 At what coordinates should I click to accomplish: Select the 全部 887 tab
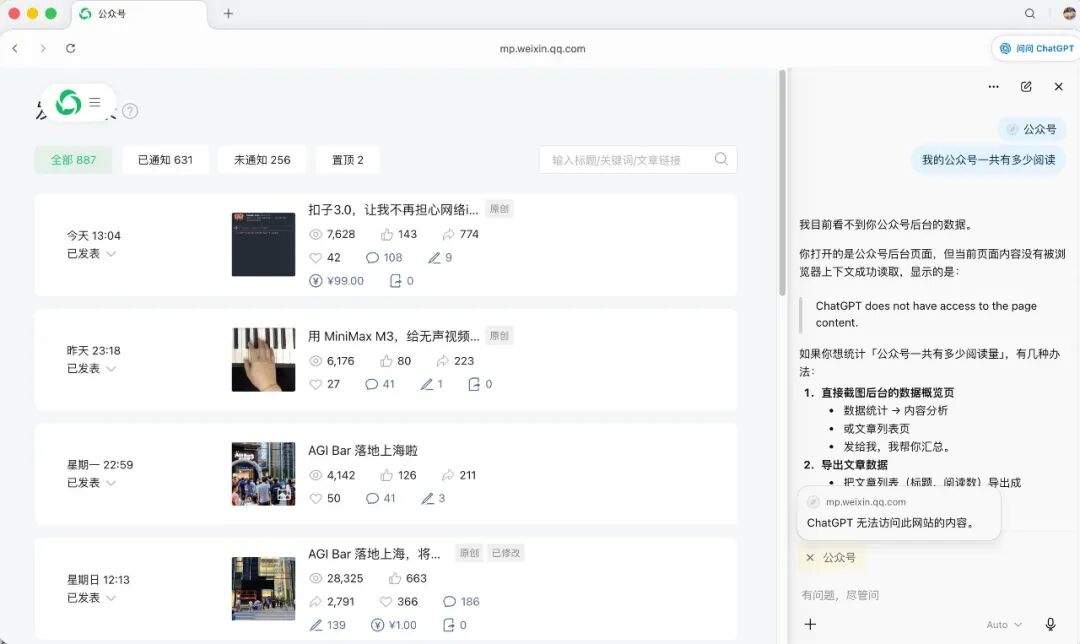pyautogui.click(x=73, y=160)
